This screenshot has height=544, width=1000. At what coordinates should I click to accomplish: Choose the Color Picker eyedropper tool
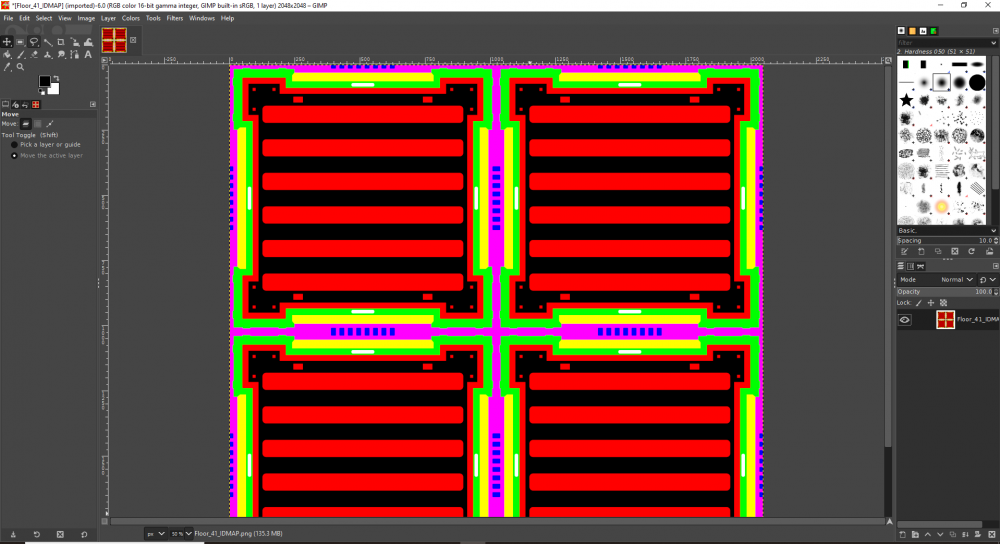(7, 67)
